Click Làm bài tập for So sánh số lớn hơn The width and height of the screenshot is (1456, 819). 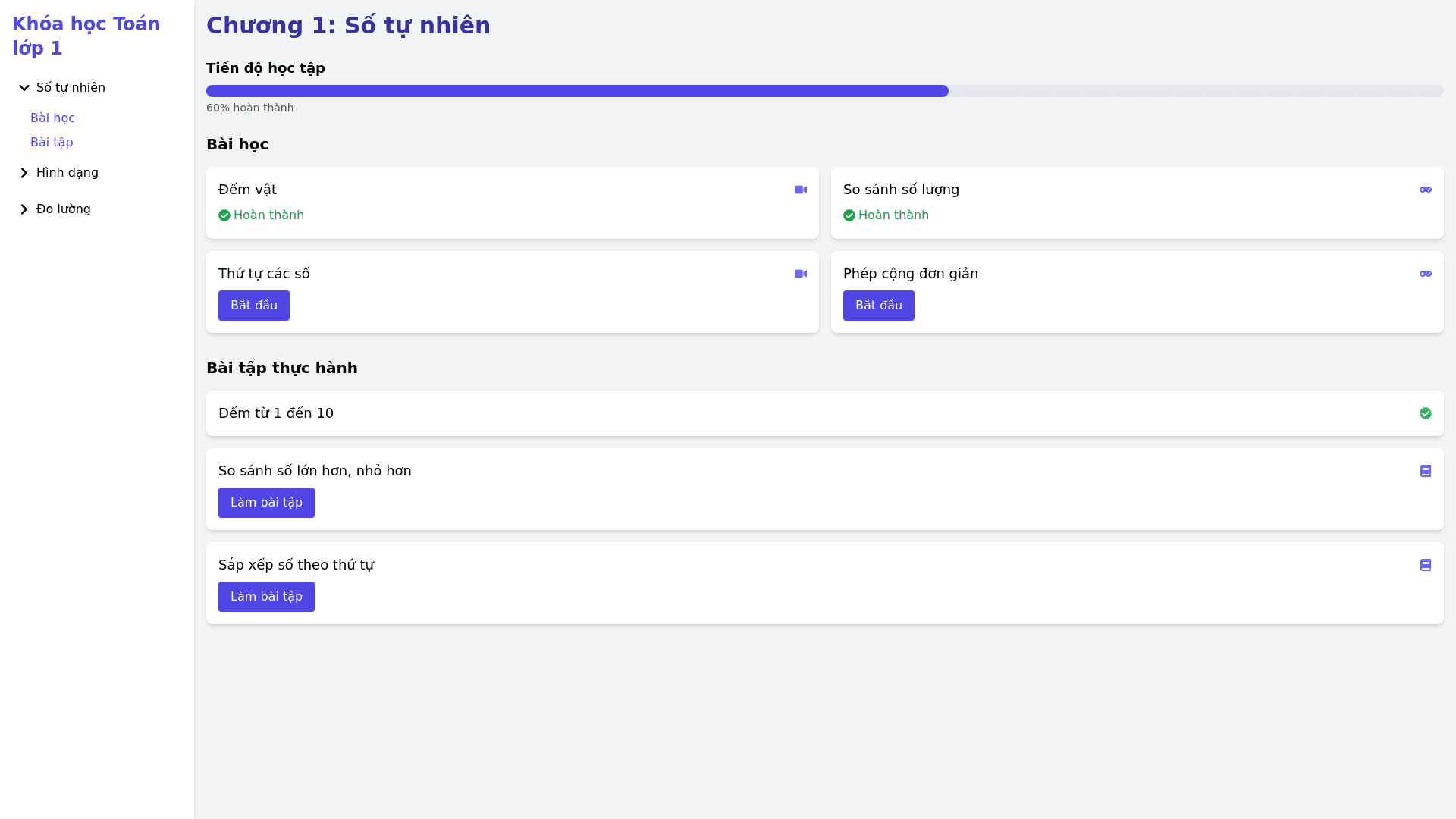coord(266,503)
